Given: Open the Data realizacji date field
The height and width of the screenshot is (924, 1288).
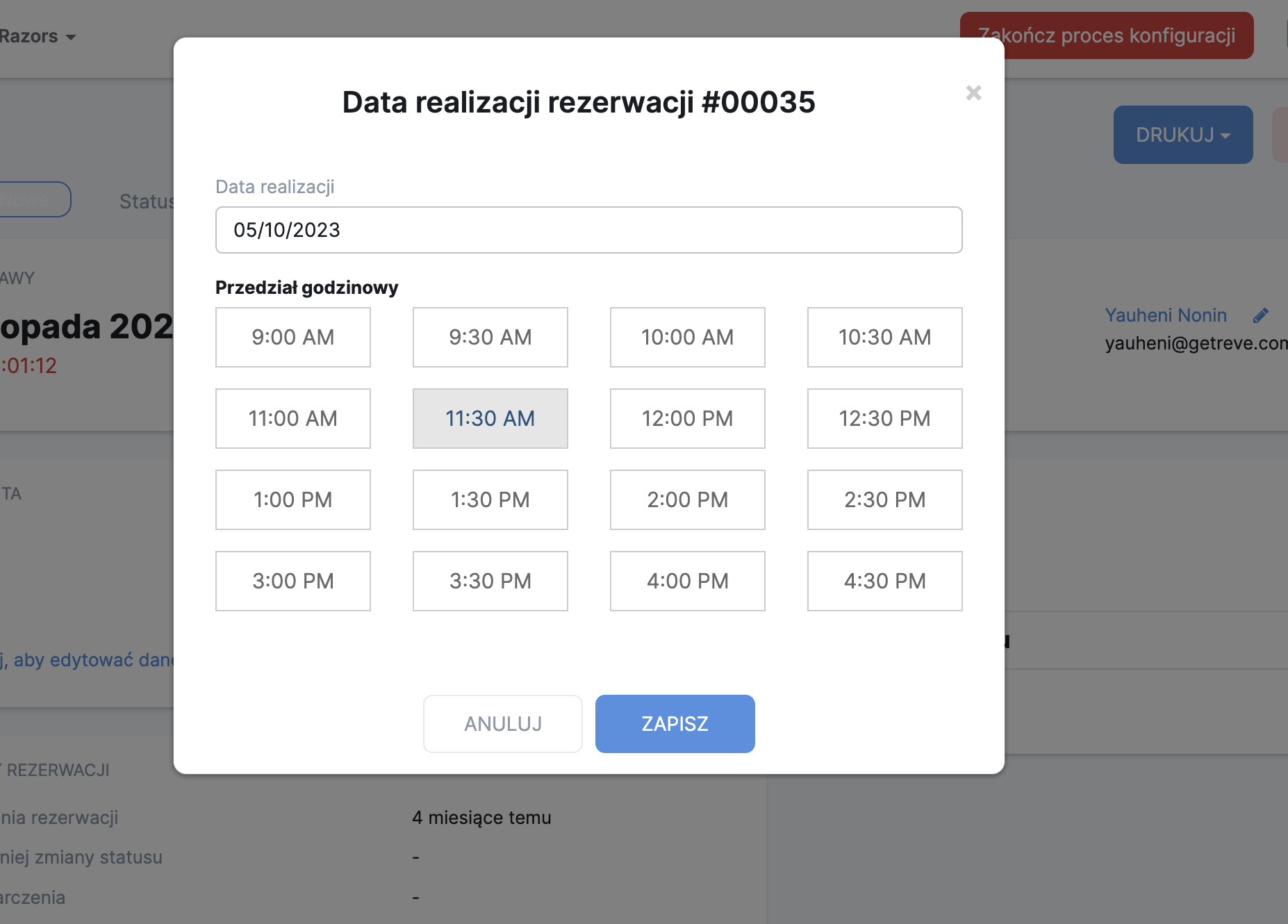Looking at the screenshot, I should (x=588, y=230).
